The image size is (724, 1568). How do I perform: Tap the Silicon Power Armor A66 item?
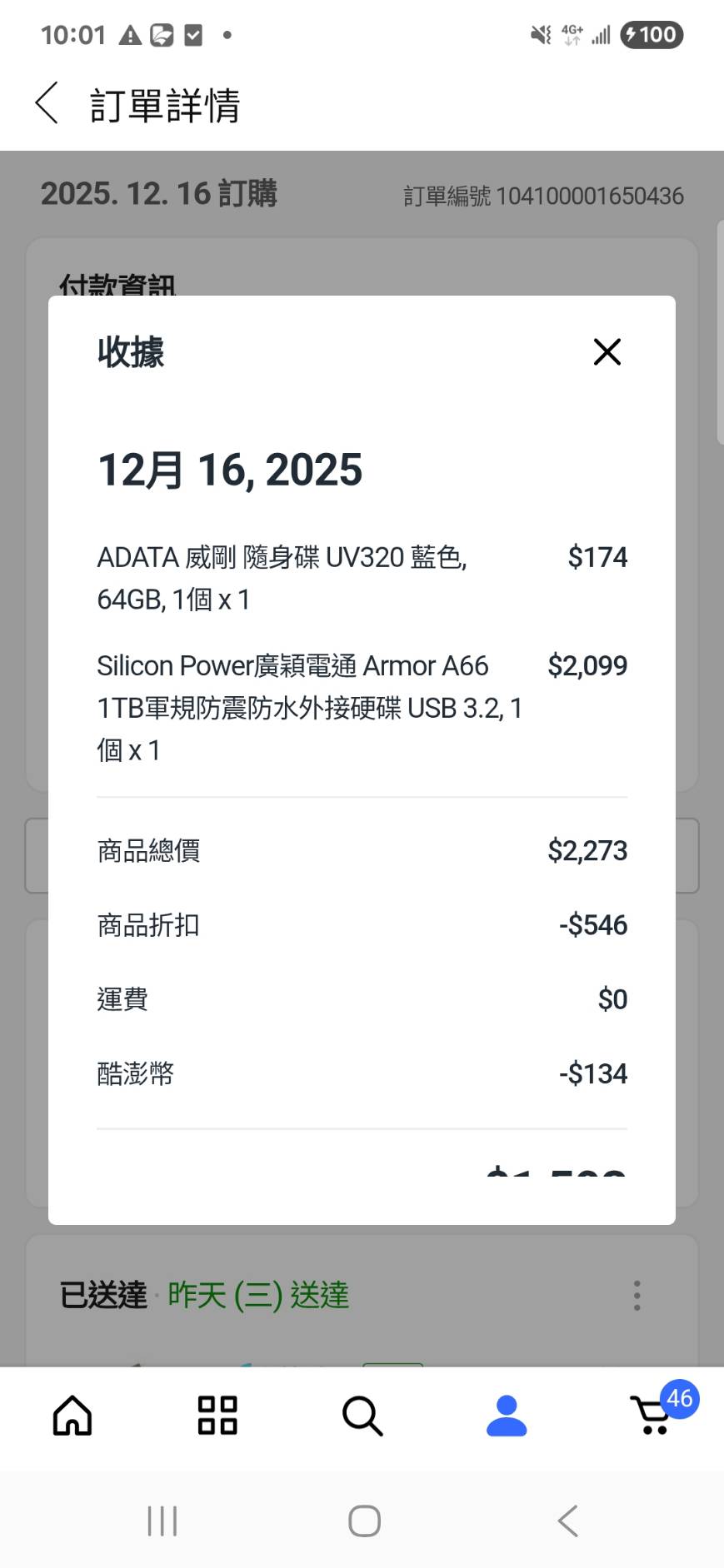tap(308, 708)
